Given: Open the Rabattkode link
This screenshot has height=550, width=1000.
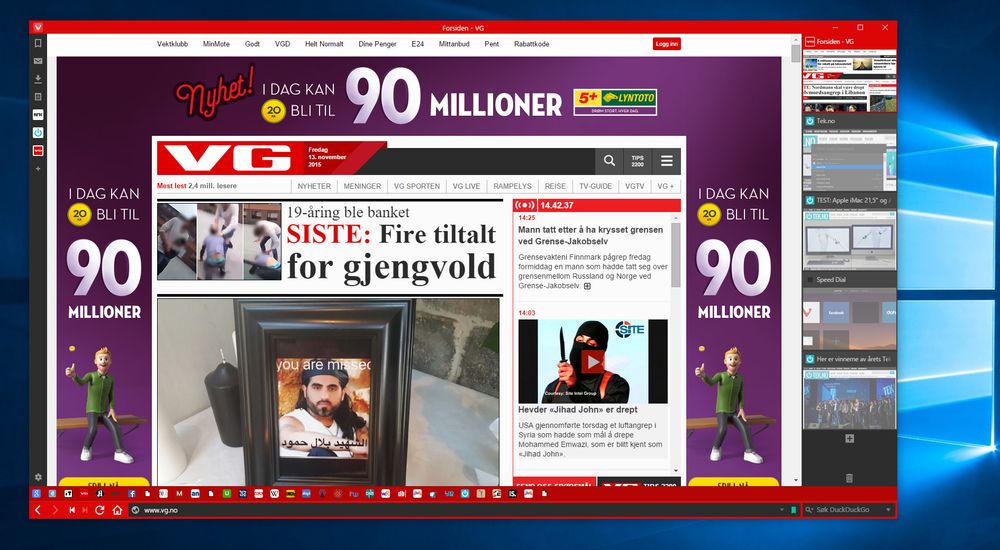Looking at the screenshot, I should tap(532, 44).
